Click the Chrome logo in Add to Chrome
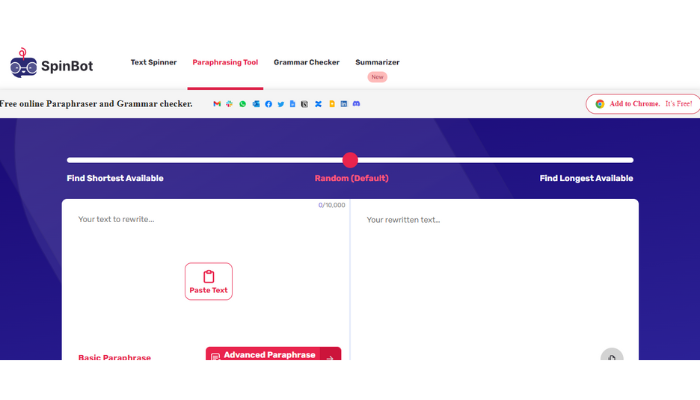This screenshot has width=700, height=400. 600,104
